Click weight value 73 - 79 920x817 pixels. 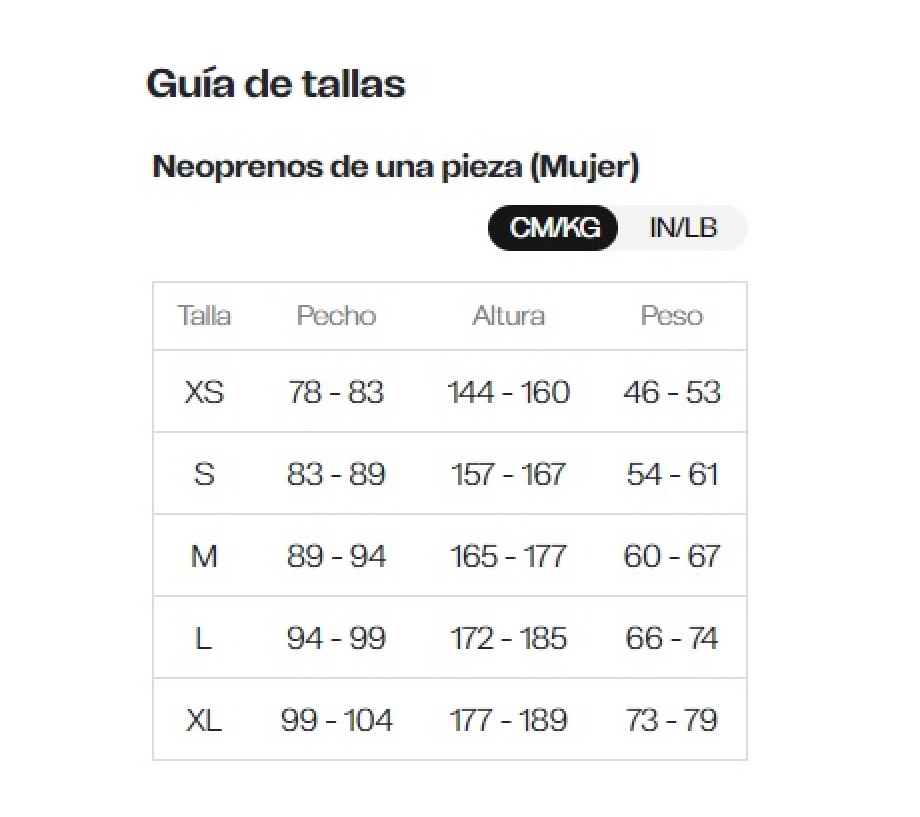click(671, 720)
